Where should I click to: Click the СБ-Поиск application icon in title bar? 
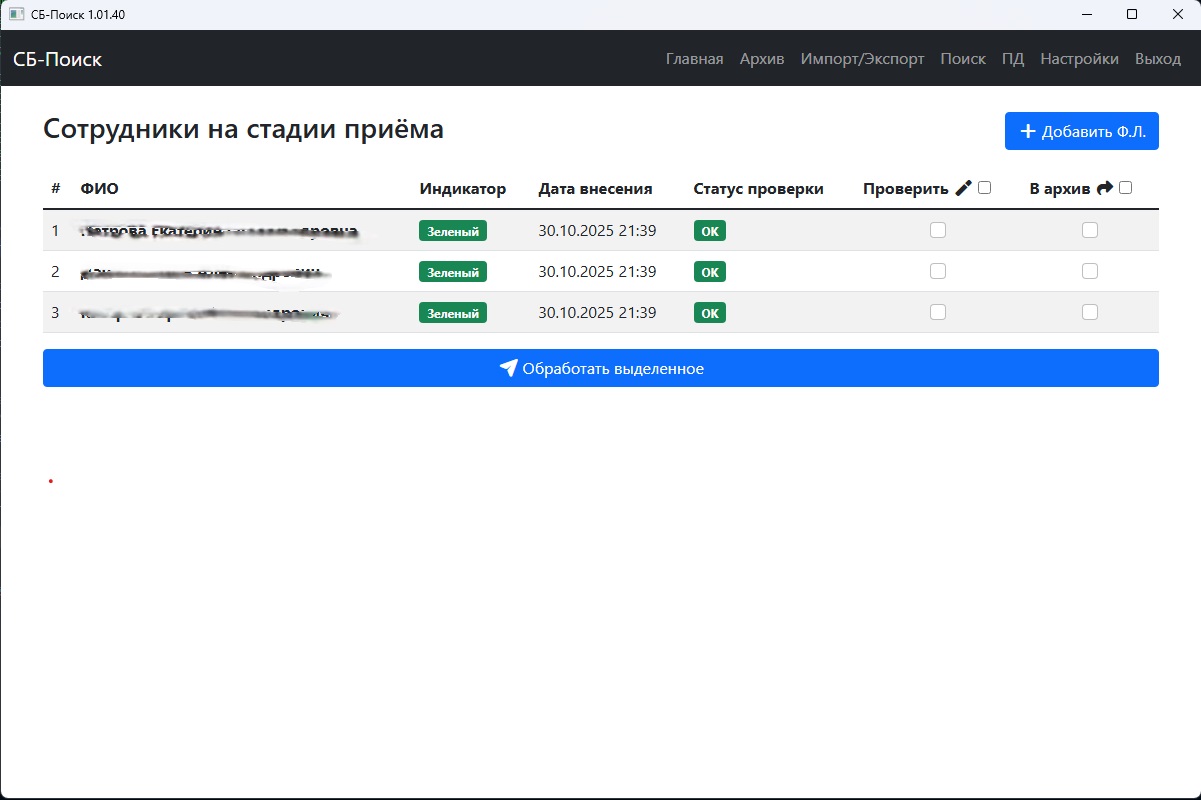click(14, 14)
